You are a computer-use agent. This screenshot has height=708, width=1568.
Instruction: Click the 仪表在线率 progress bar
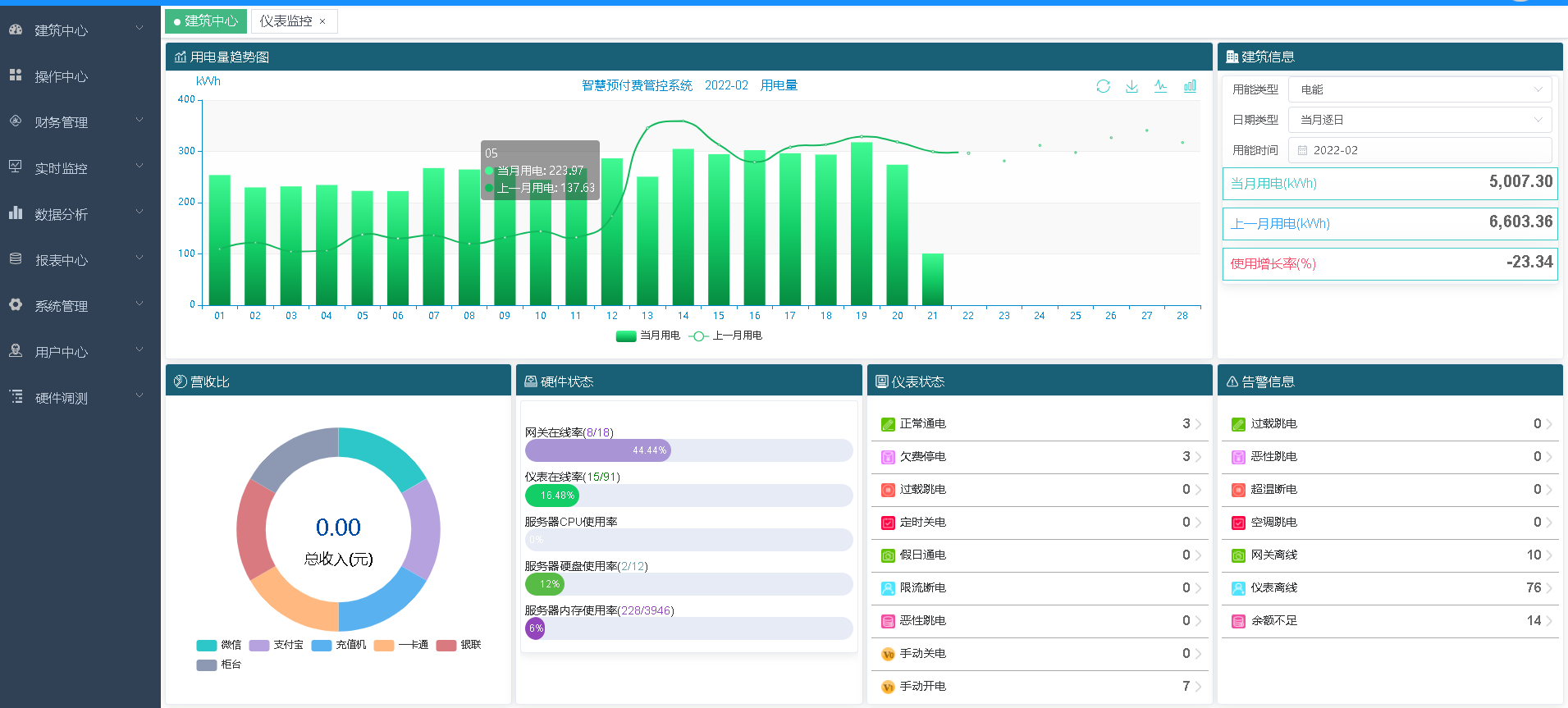coord(688,496)
